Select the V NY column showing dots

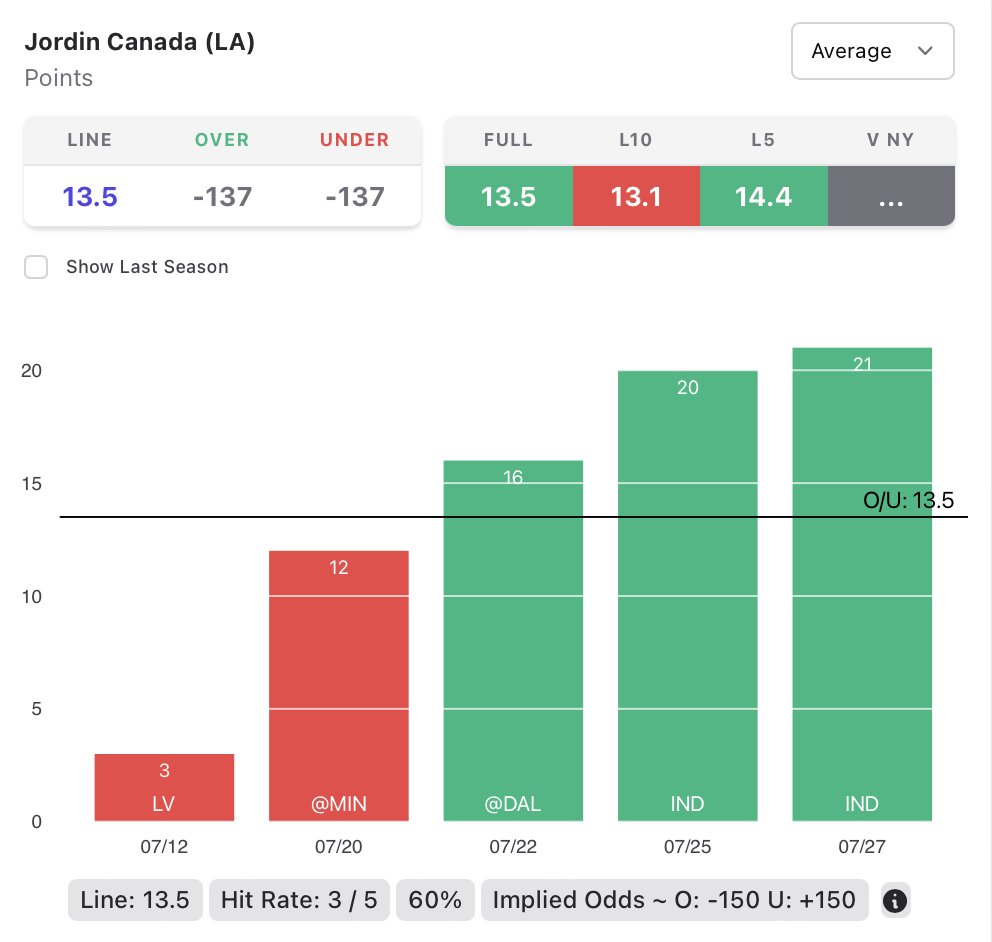pos(891,196)
